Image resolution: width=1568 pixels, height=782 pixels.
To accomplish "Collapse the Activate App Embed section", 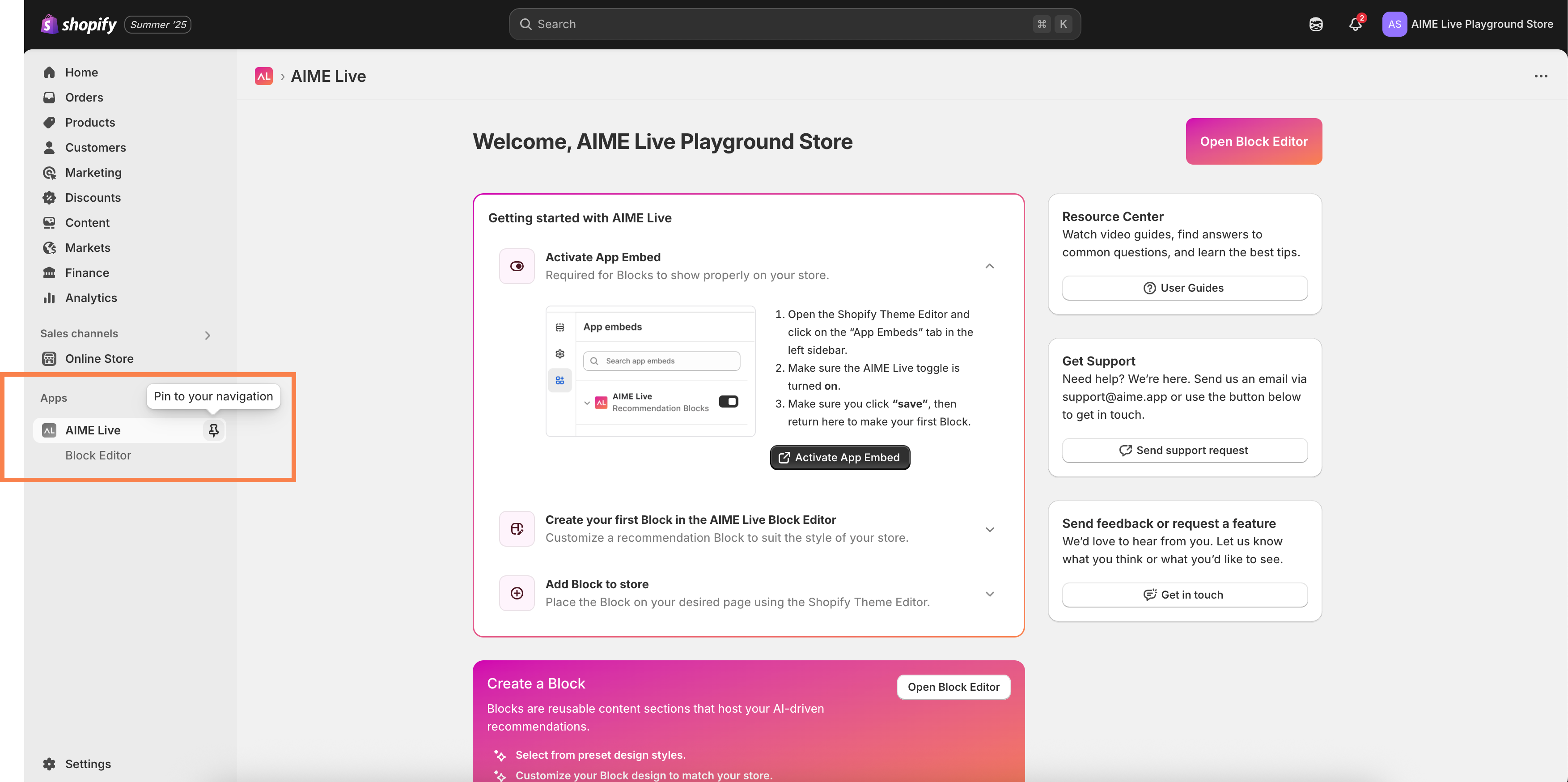I will coord(990,266).
